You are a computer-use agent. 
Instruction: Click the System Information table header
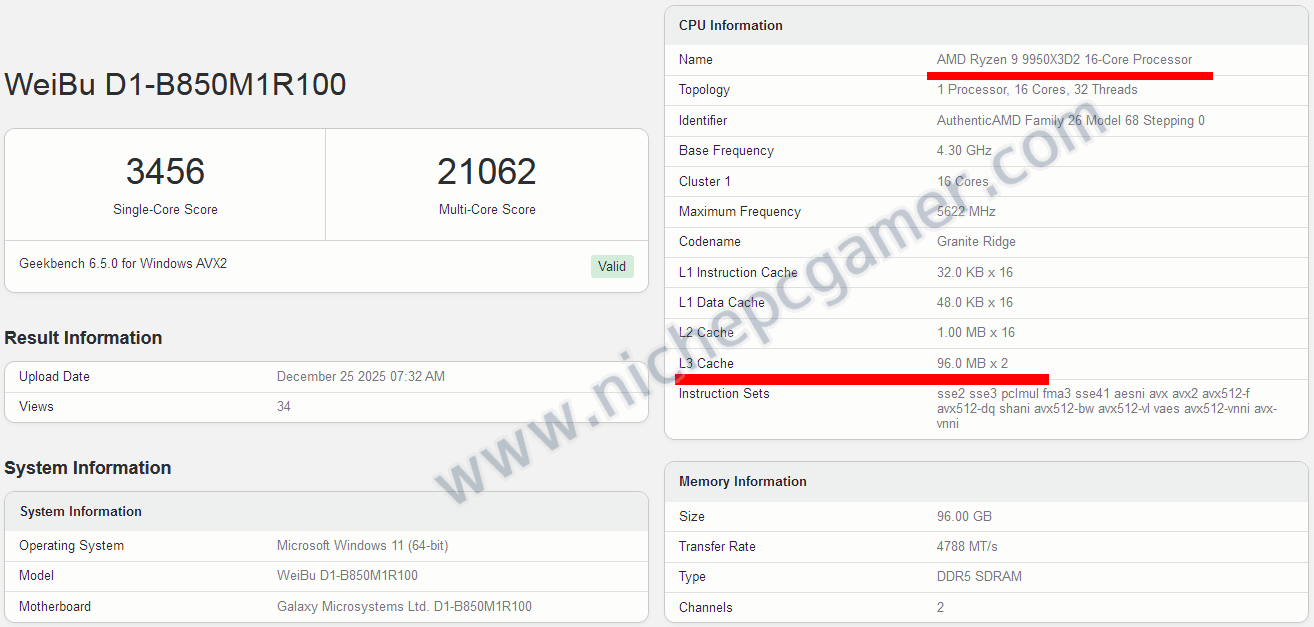pos(81,512)
